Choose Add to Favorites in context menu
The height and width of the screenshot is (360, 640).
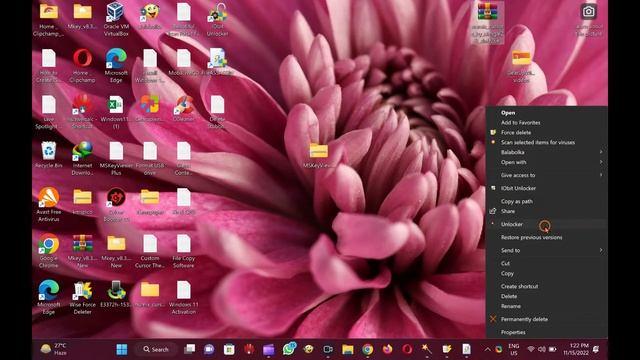pyautogui.click(x=546, y=122)
